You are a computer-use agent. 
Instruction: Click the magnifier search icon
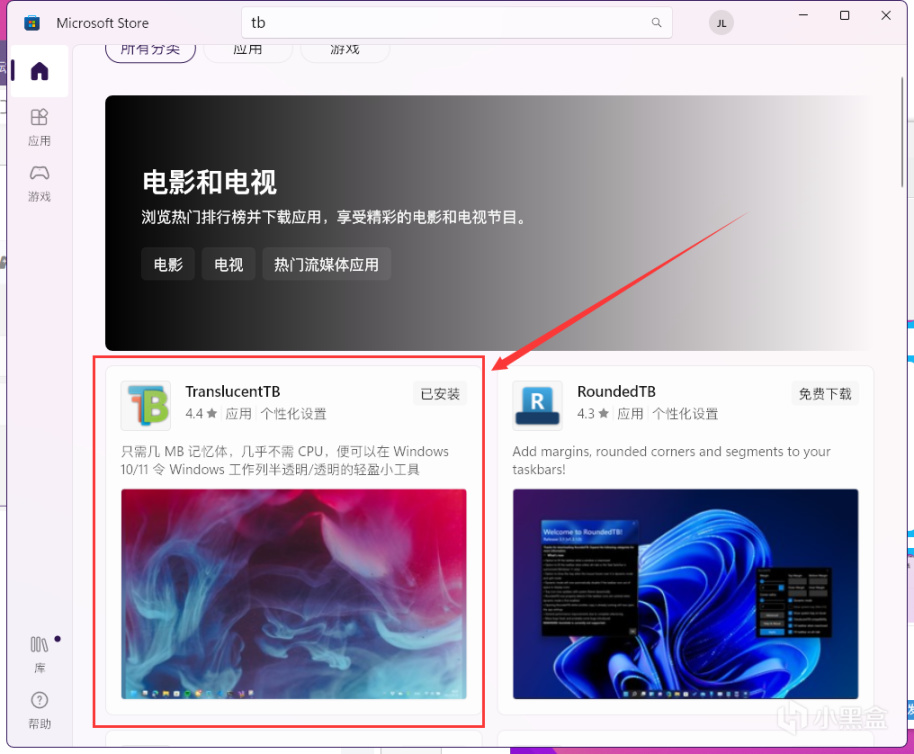[656, 23]
